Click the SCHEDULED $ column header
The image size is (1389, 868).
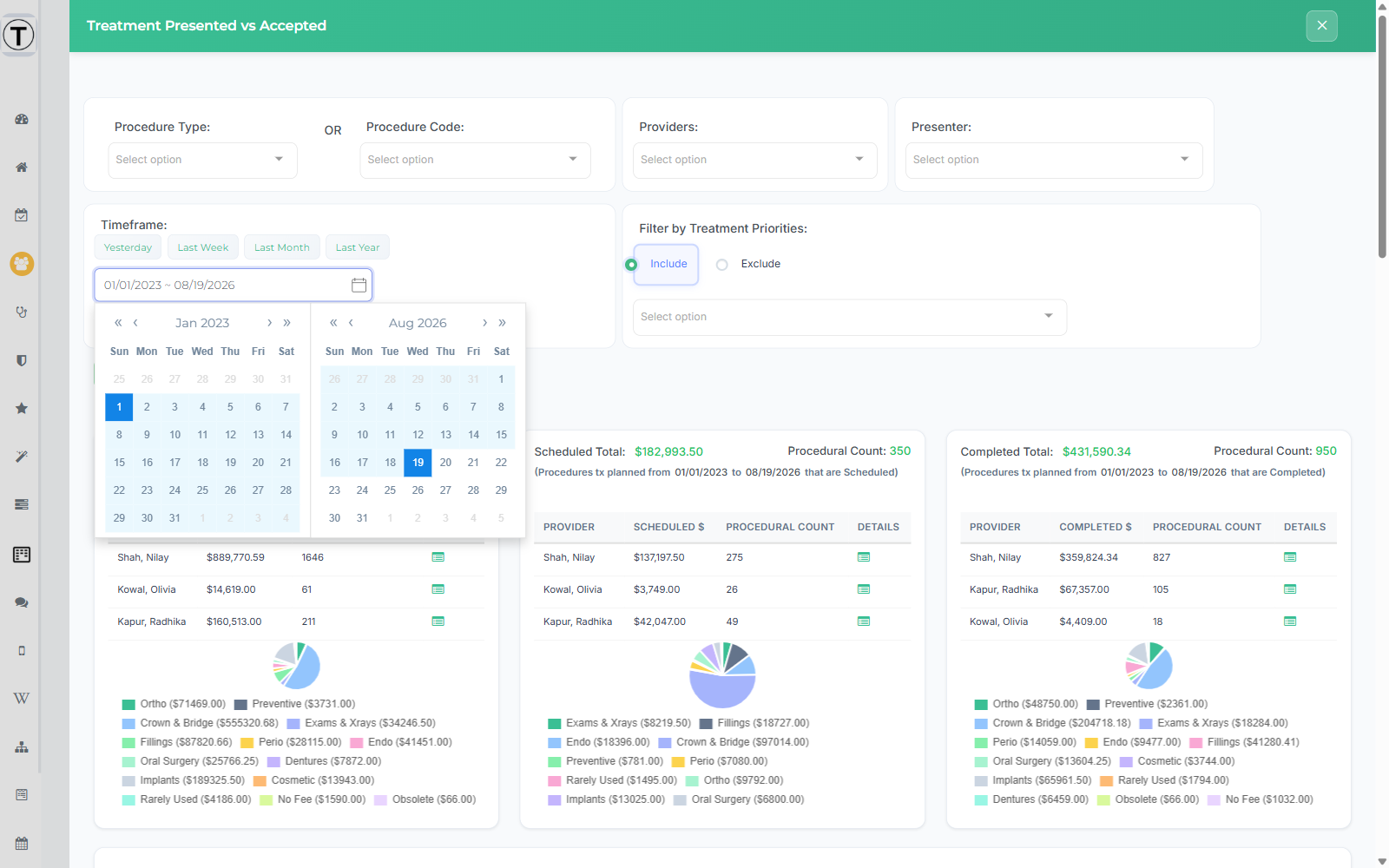tap(668, 527)
